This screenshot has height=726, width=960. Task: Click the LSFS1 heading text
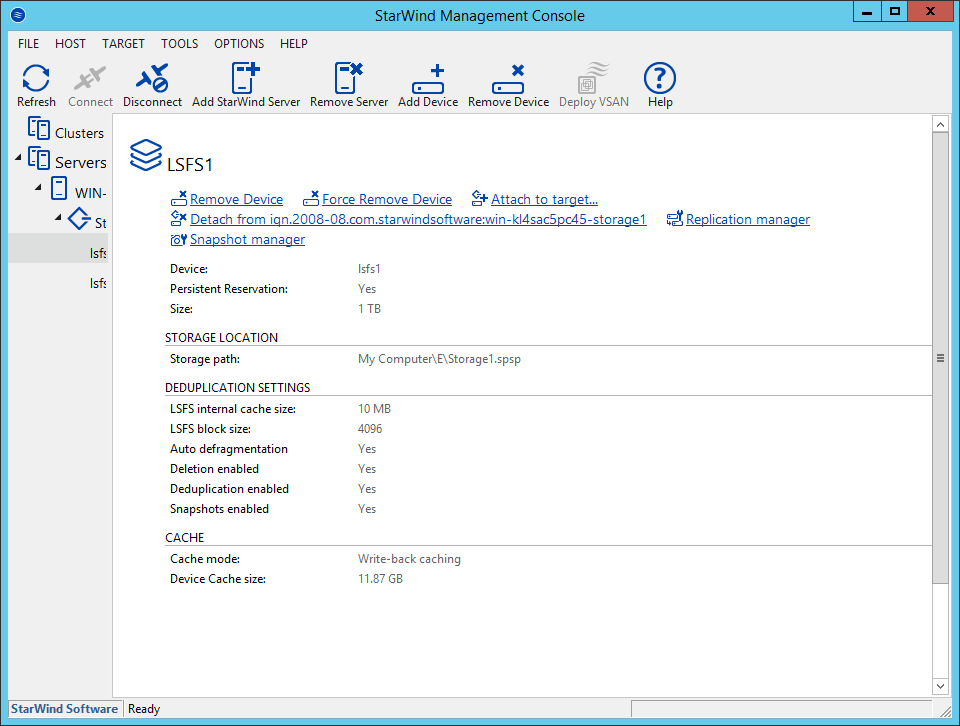click(190, 165)
